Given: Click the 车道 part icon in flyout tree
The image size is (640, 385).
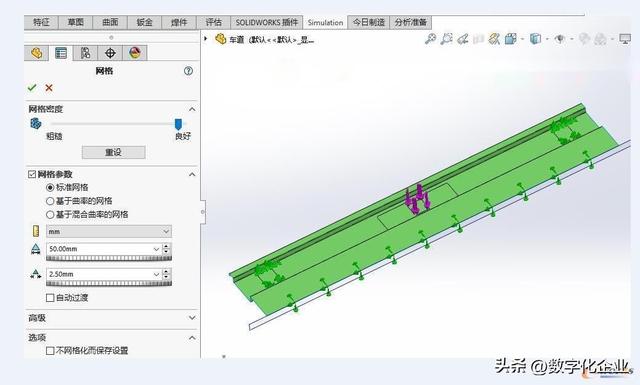Looking at the screenshot, I should [221, 39].
